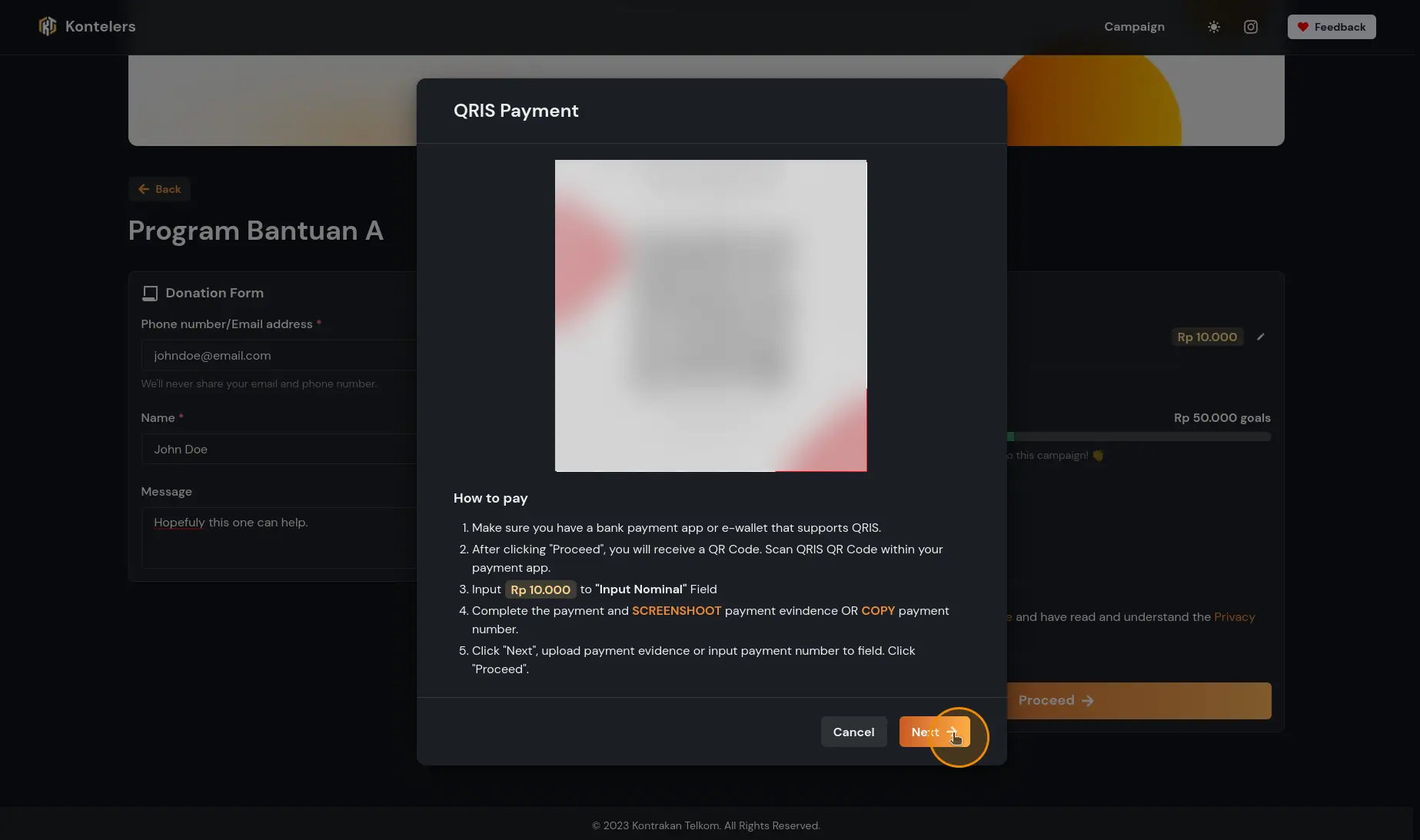
Task: Open the Privacy policy link
Action: 1234,617
